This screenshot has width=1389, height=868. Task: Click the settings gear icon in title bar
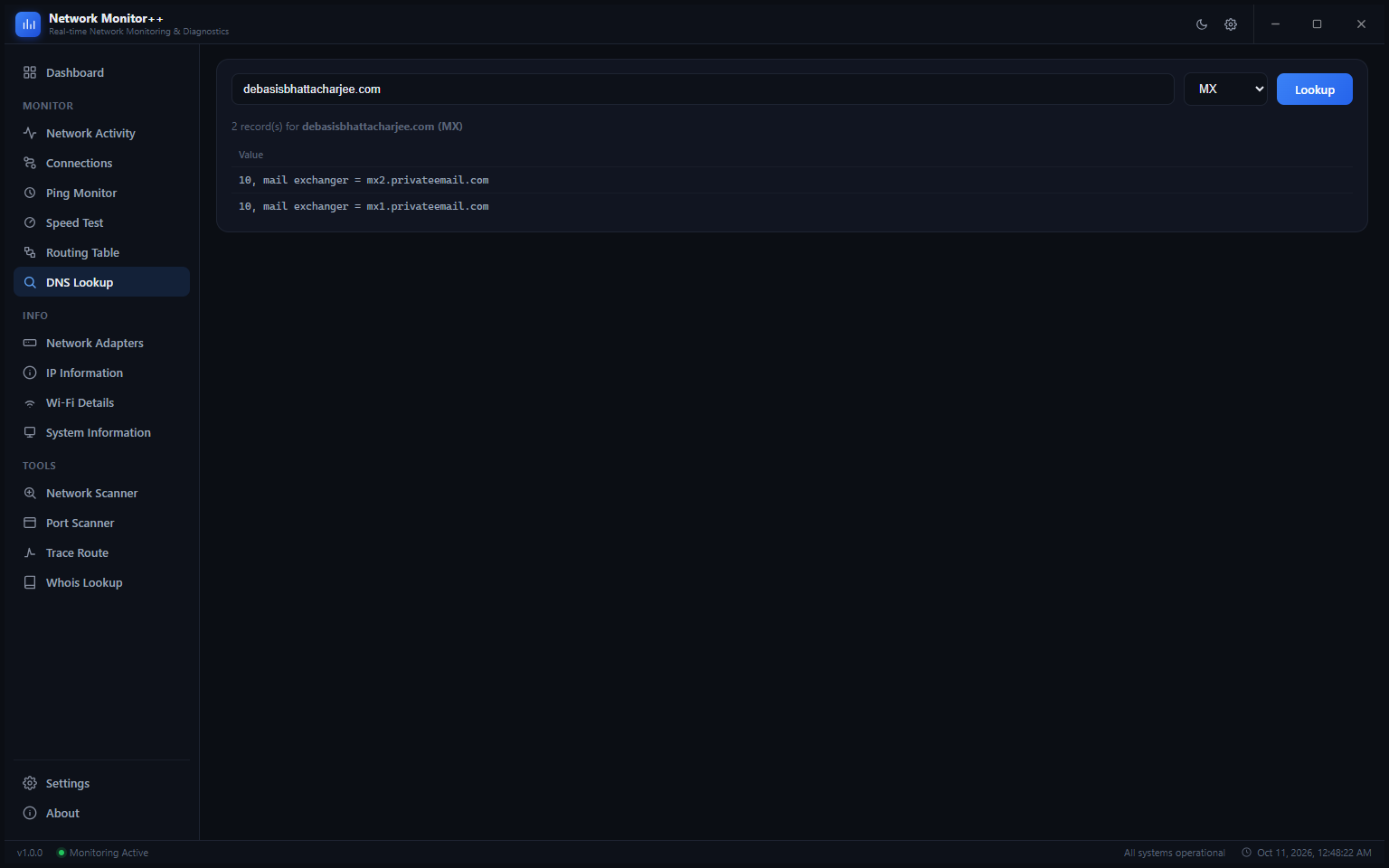click(x=1231, y=24)
